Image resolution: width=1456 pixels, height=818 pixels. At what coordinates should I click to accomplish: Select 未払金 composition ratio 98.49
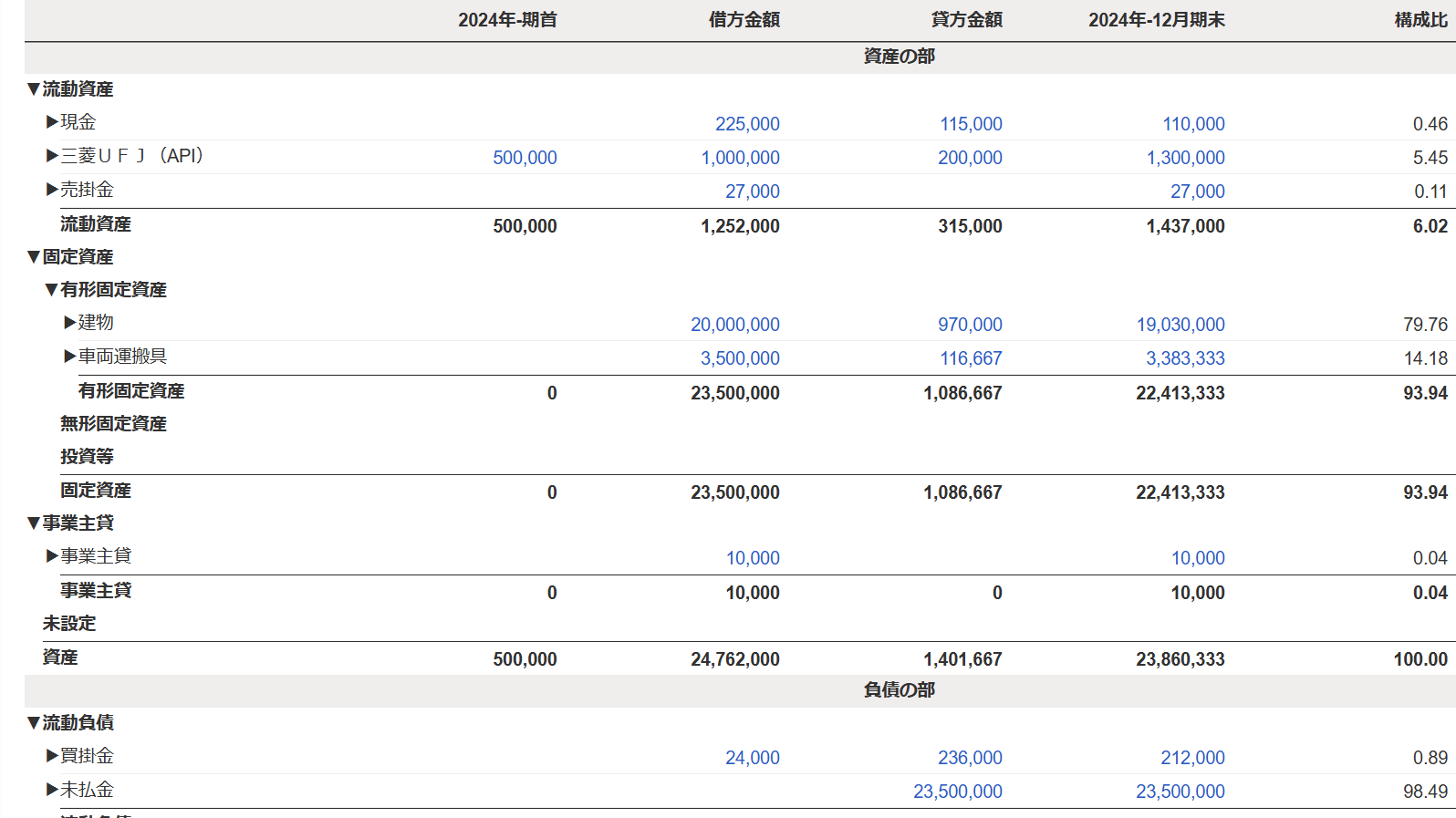click(x=1426, y=792)
